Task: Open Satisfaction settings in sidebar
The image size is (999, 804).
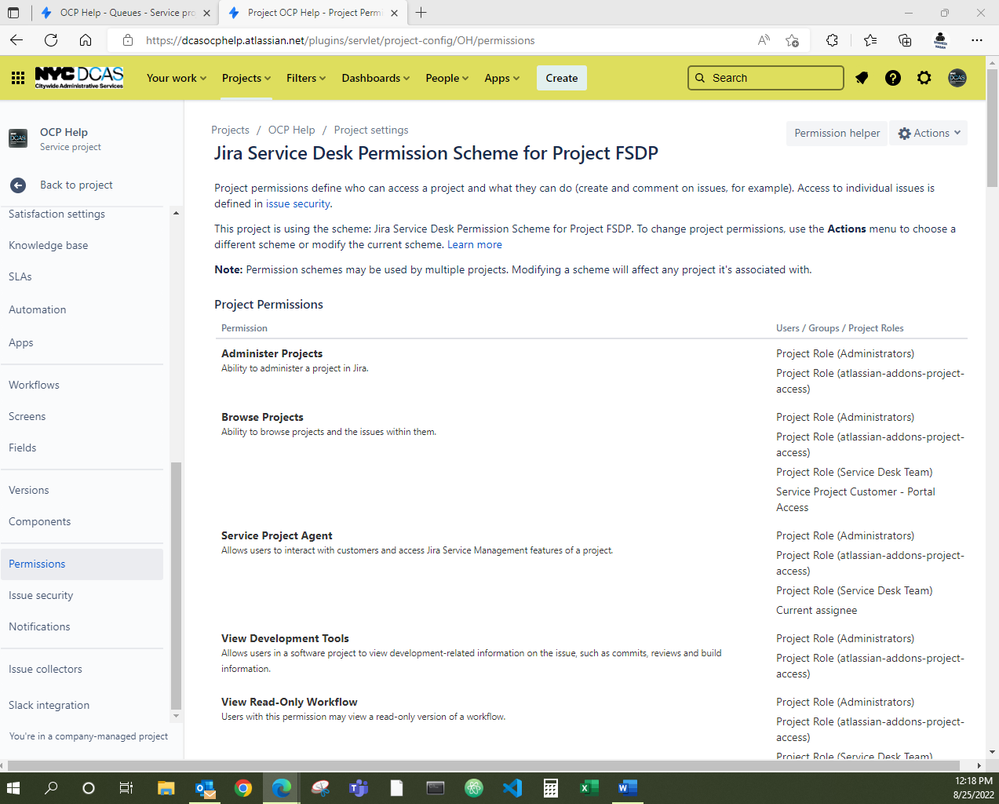Action: [57, 214]
